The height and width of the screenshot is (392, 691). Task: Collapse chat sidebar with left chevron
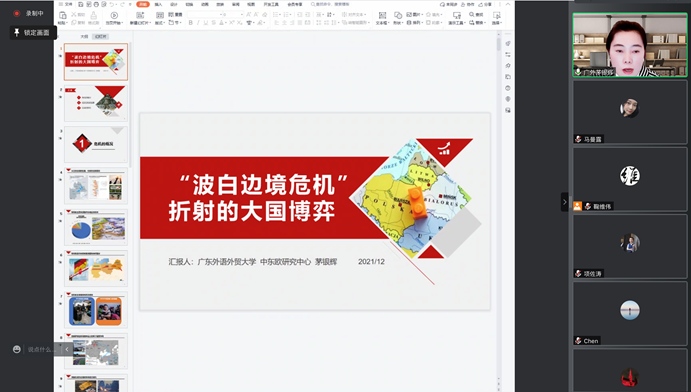(67, 349)
